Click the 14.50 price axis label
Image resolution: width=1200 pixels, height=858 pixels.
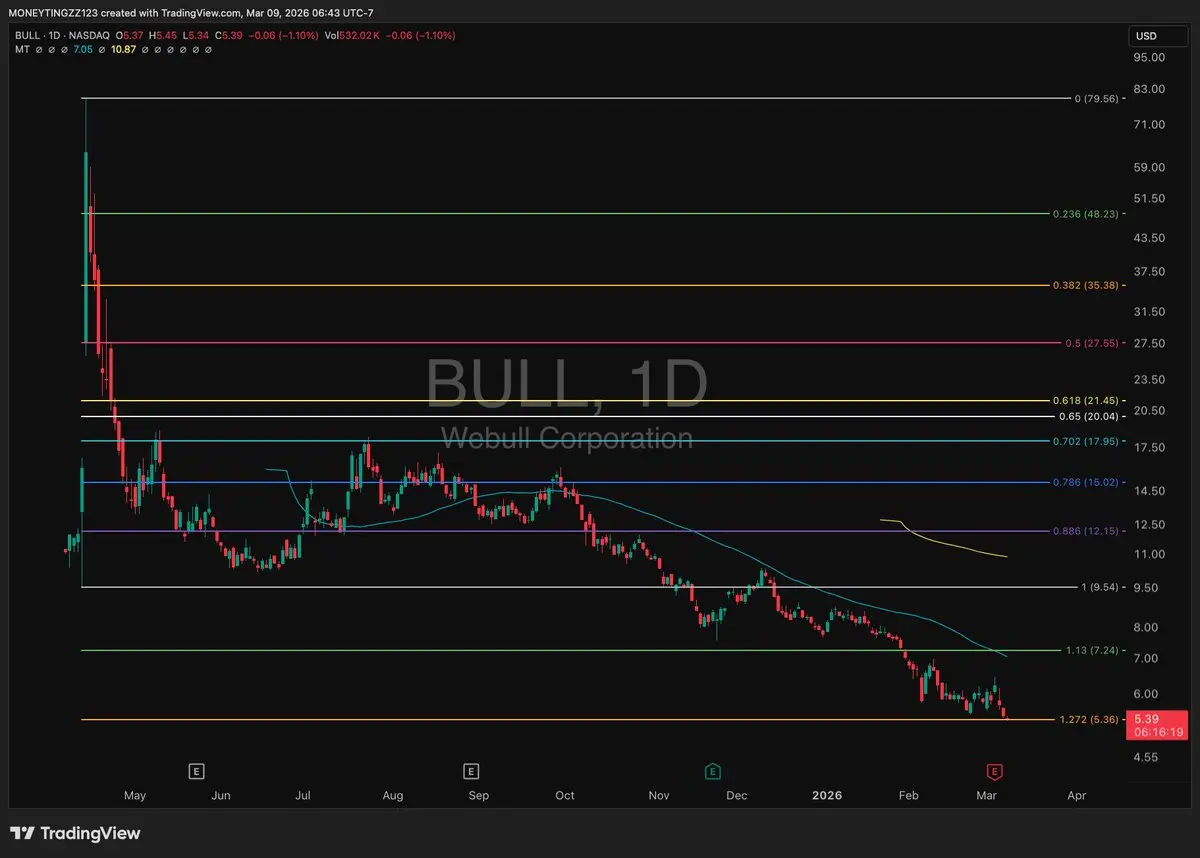click(x=1151, y=491)
